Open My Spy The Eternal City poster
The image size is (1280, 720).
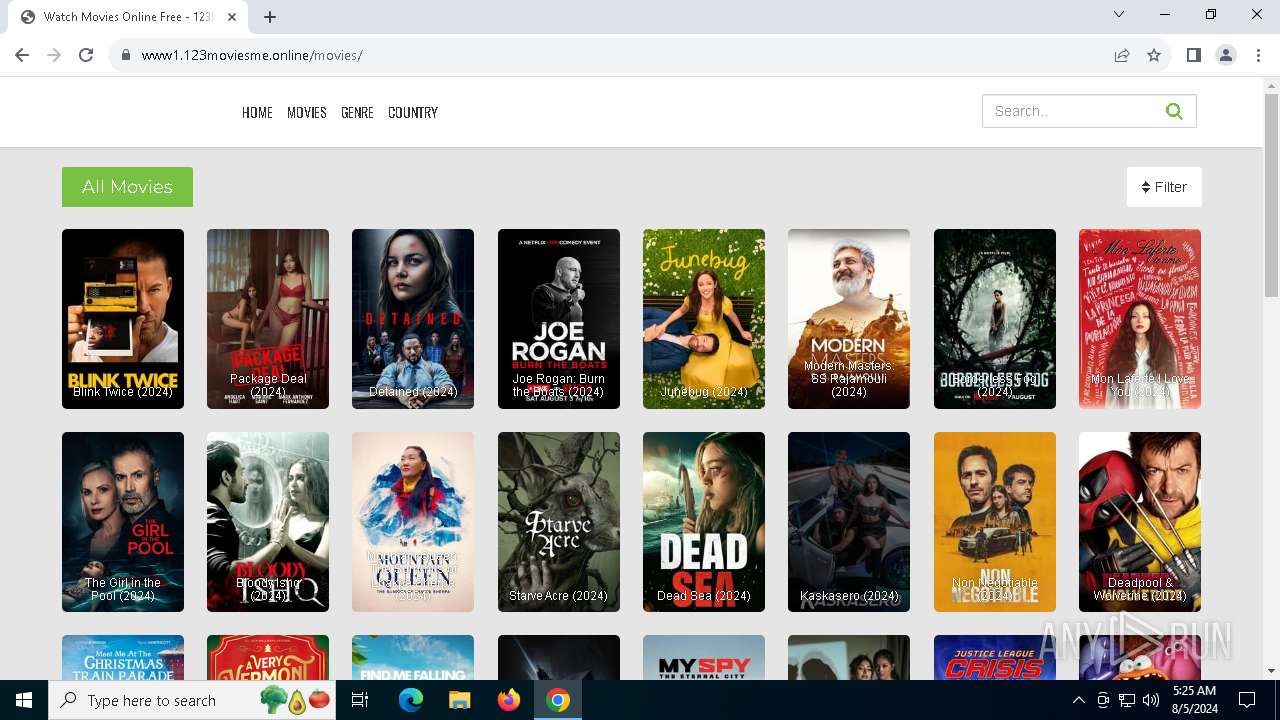pyautogui.click(x=704, y=658)
